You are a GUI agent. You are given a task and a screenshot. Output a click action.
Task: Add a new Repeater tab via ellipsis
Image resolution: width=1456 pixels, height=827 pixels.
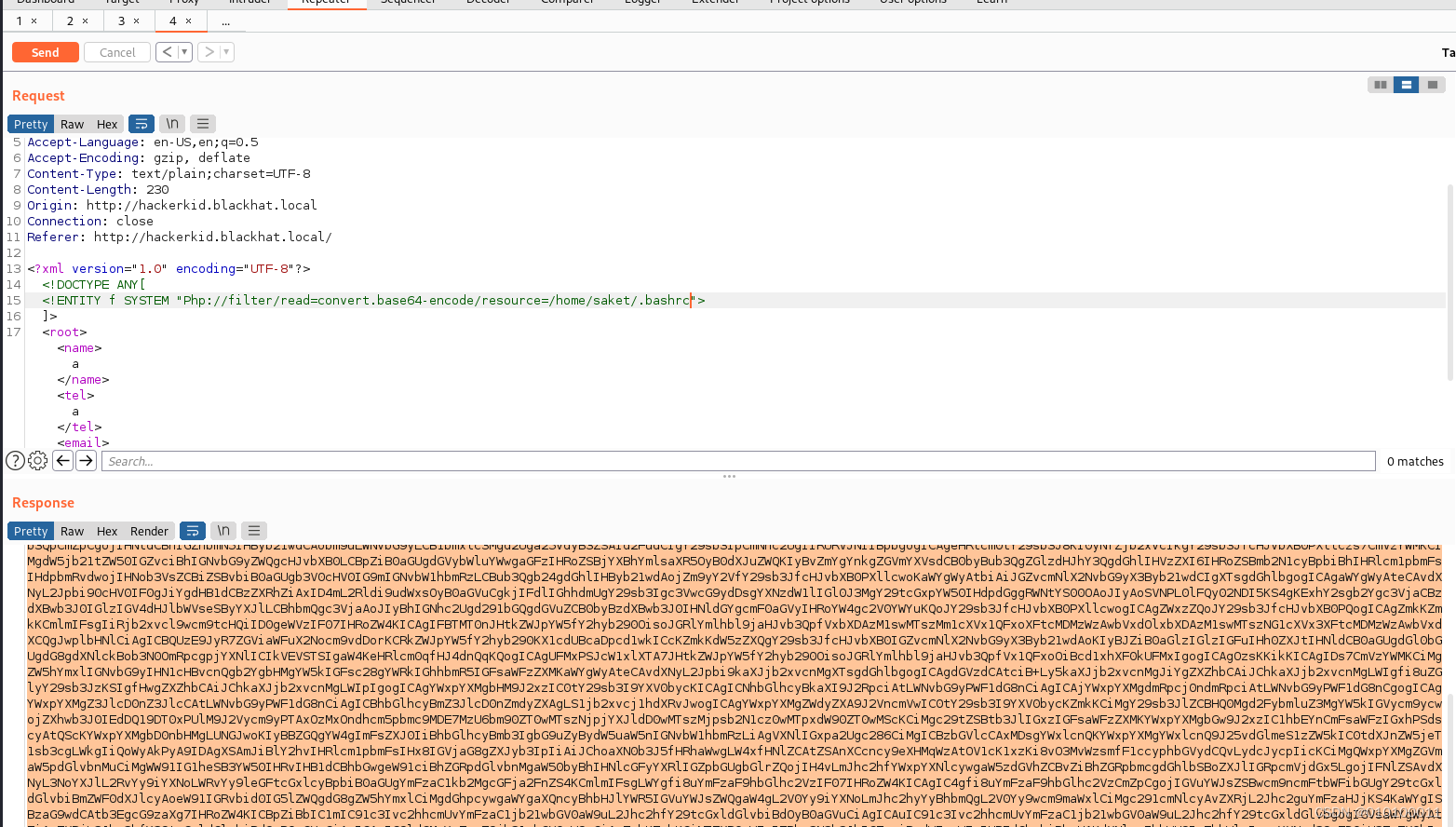tap(225, 20)
